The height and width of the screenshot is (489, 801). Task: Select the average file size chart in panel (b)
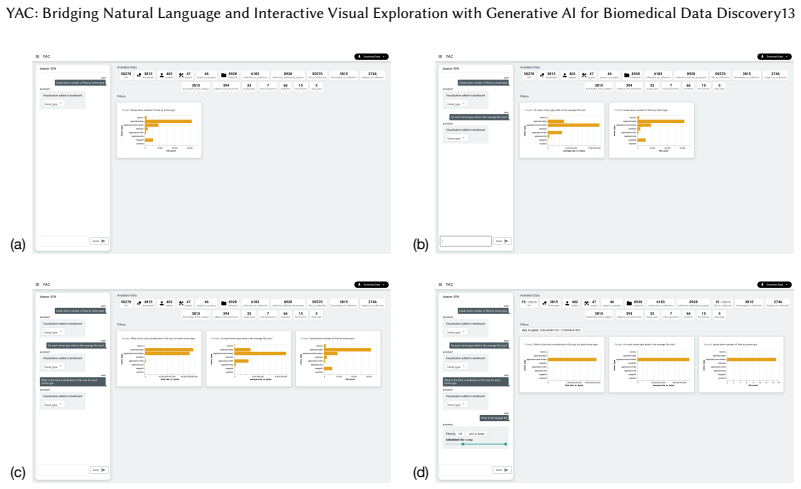562,130
